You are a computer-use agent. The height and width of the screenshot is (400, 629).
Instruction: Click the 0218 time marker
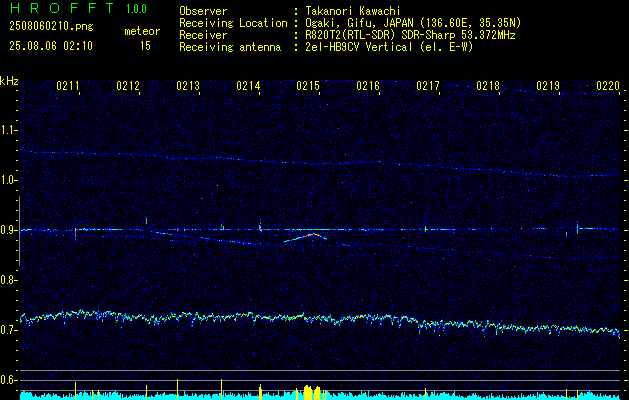488,86
